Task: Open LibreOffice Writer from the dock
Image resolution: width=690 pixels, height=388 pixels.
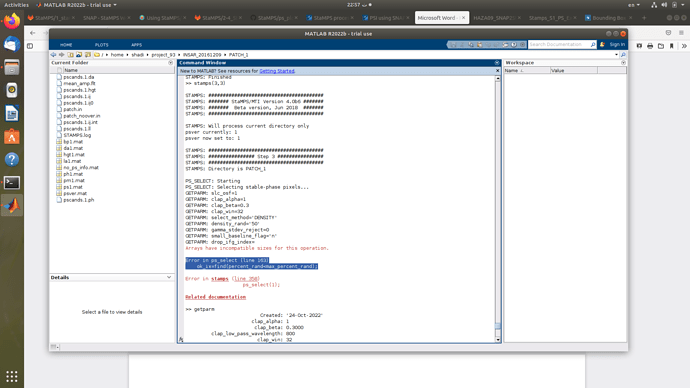Action: 12,113
